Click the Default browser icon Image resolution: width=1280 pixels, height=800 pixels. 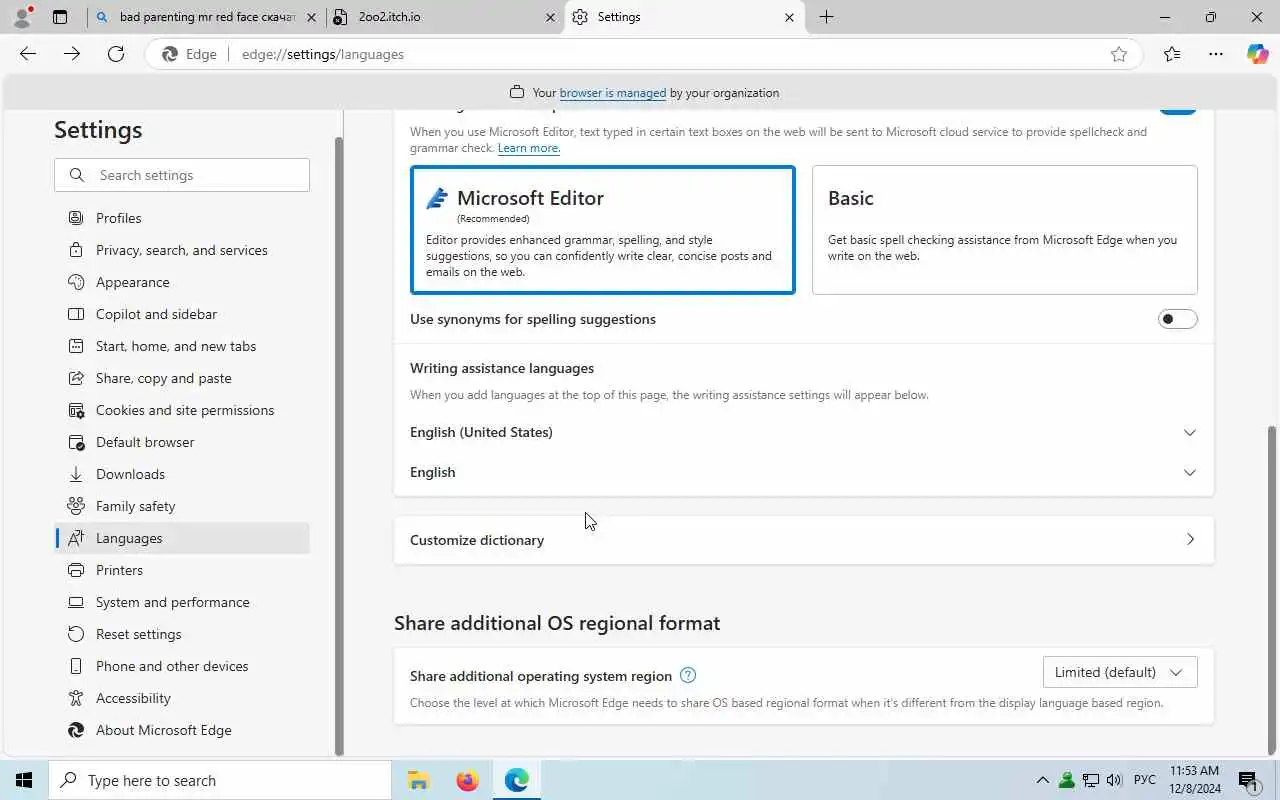point(76,442)
